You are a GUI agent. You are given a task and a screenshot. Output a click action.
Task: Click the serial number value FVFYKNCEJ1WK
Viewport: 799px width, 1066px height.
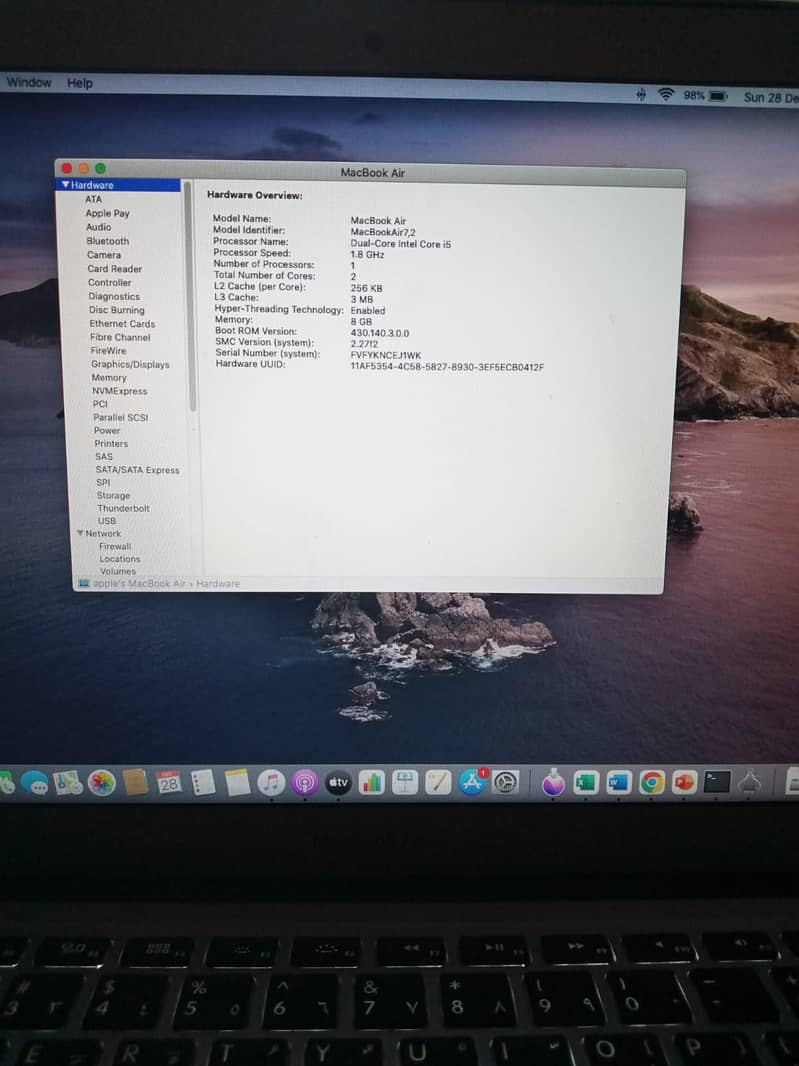(386, 356)
